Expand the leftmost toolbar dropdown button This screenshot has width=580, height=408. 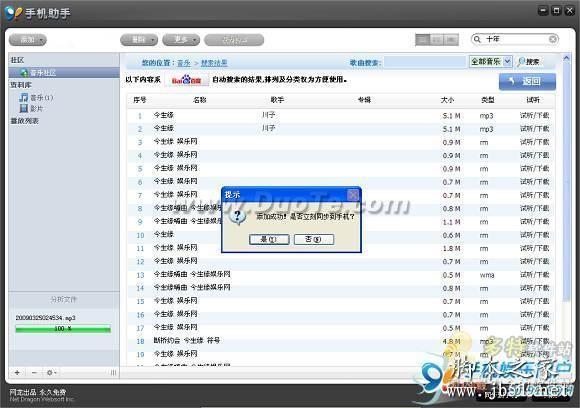tap(28, 40)
